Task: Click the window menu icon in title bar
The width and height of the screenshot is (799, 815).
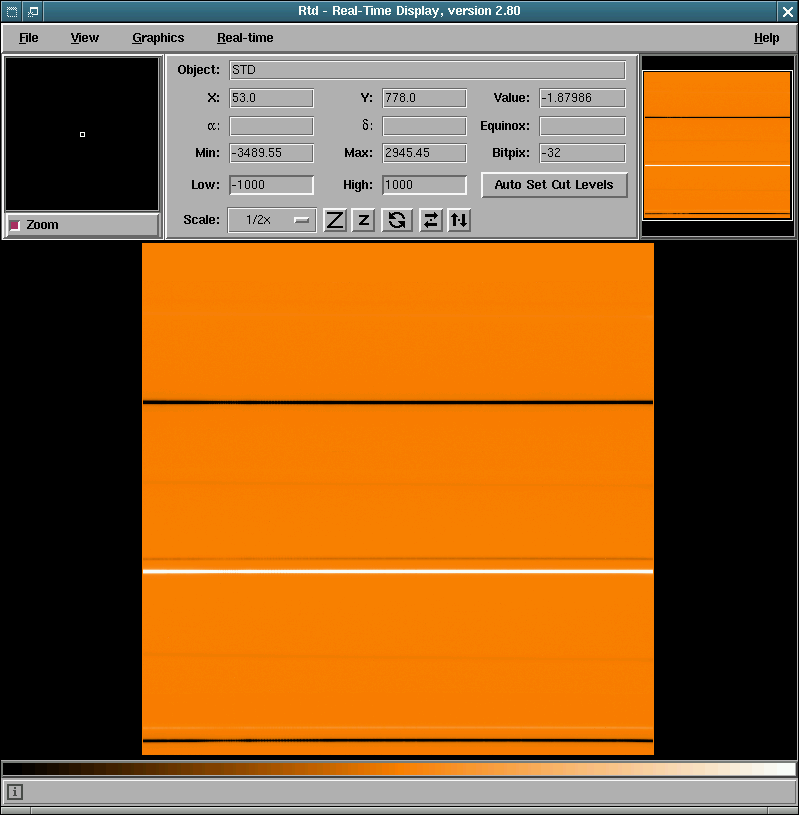Action: coord(11,11)
